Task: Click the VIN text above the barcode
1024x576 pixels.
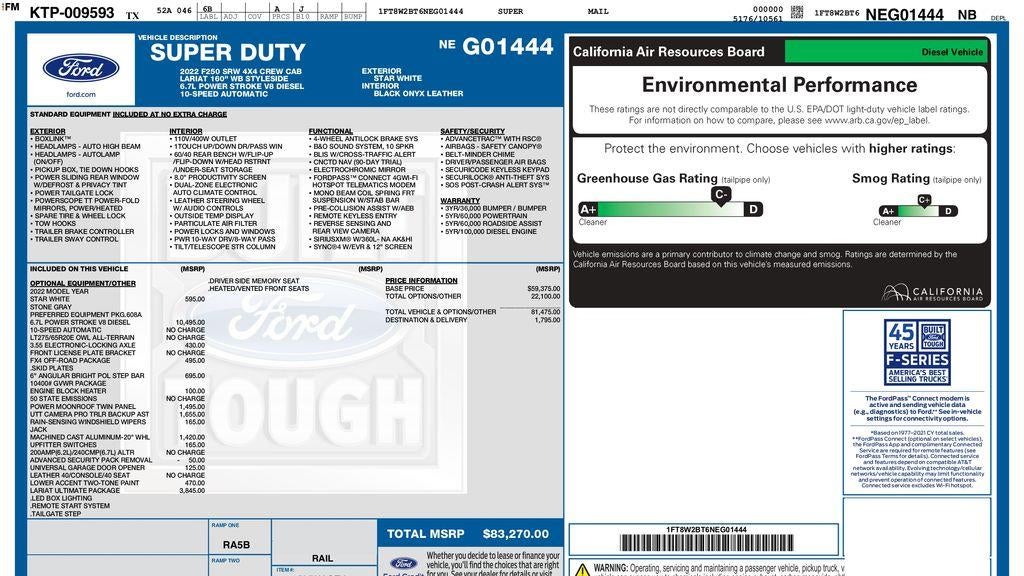Action: tap(707, 530)
